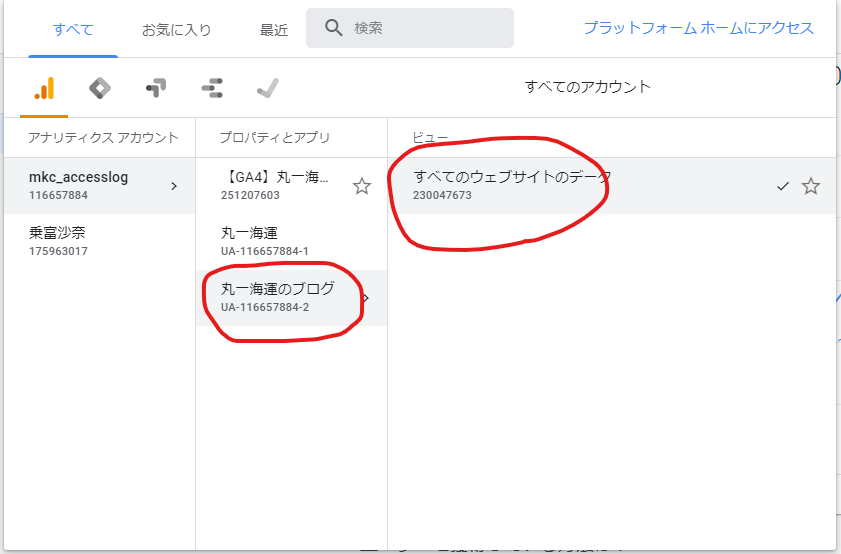Switch to the 最近 tab
The height and width of the screenshot is (554, 841).
tap(274, 29)
